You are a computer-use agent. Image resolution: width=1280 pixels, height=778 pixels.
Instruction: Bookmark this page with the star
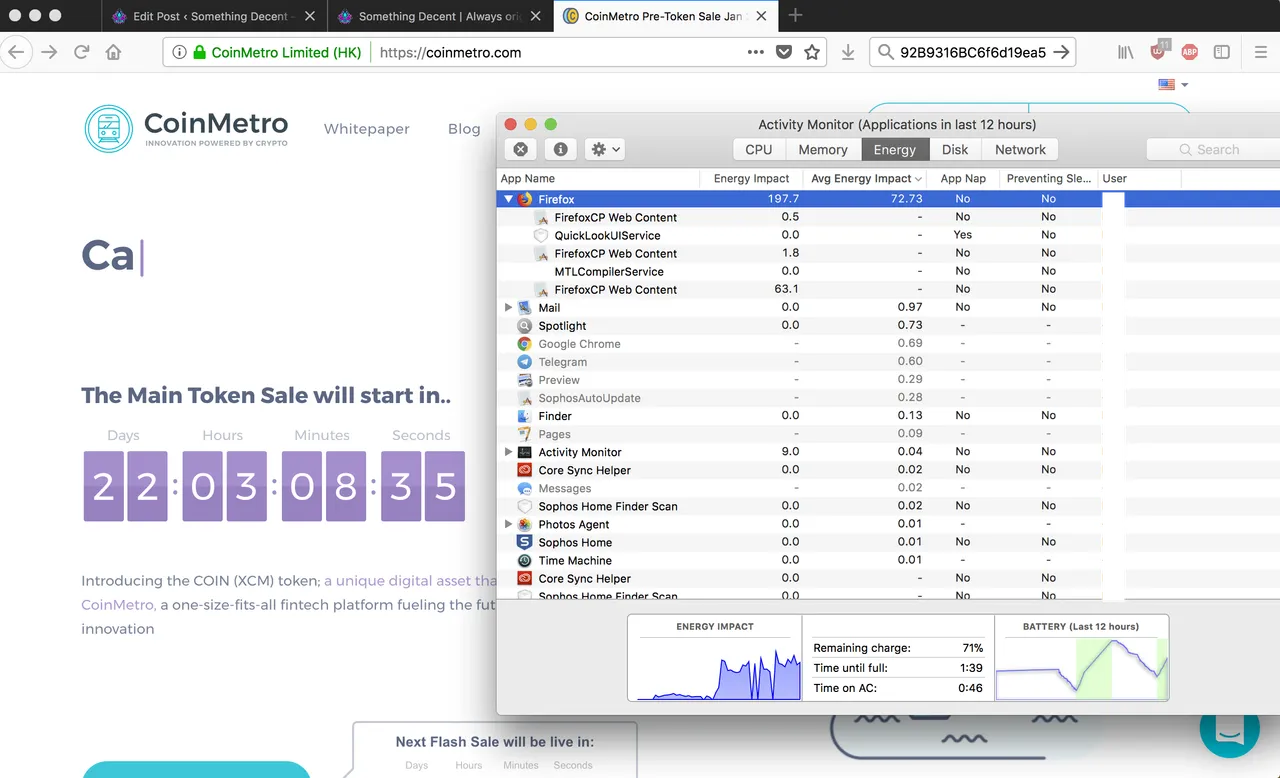coord(812,52)
